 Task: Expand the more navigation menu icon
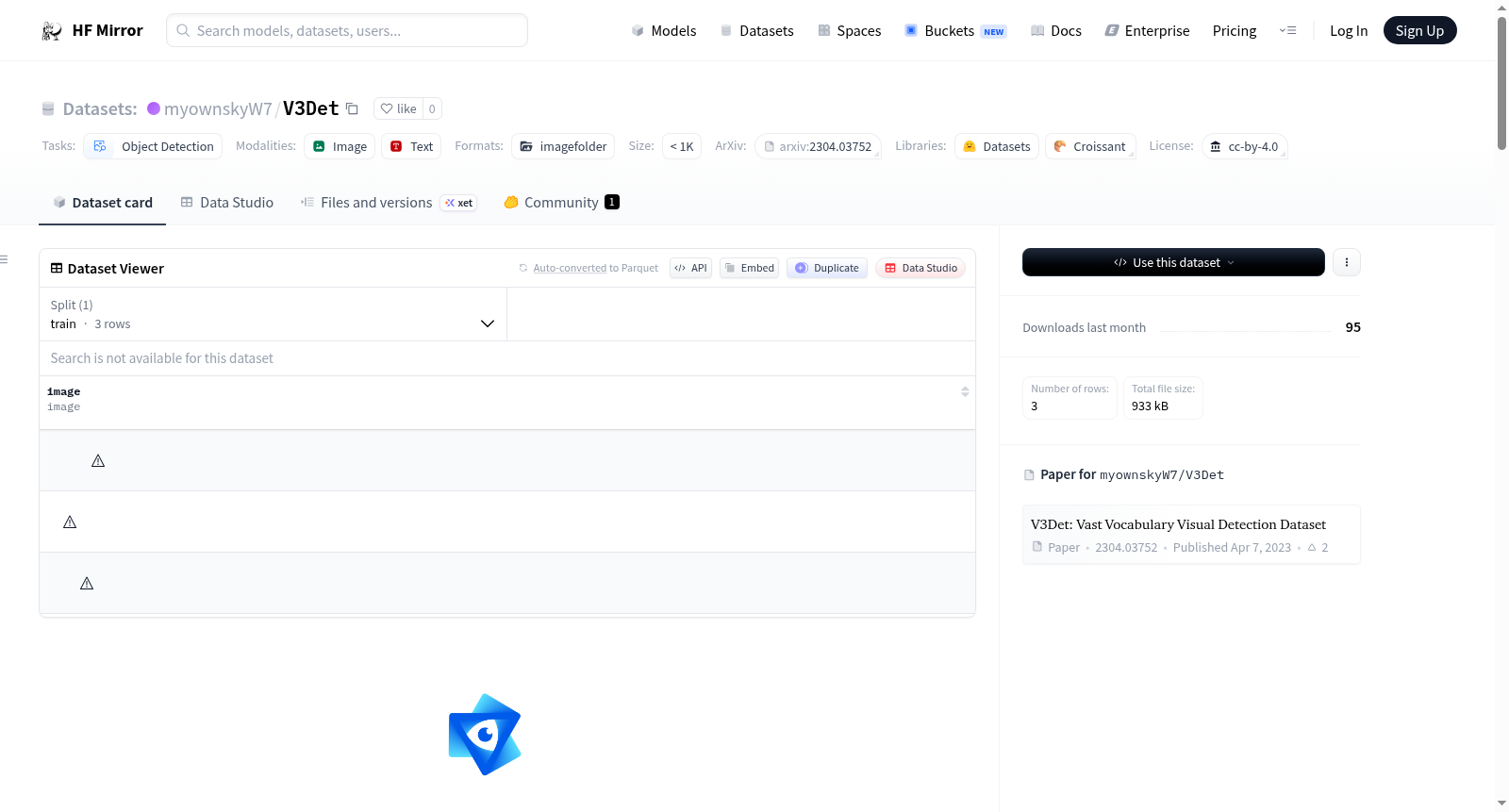coord(1287,30)
